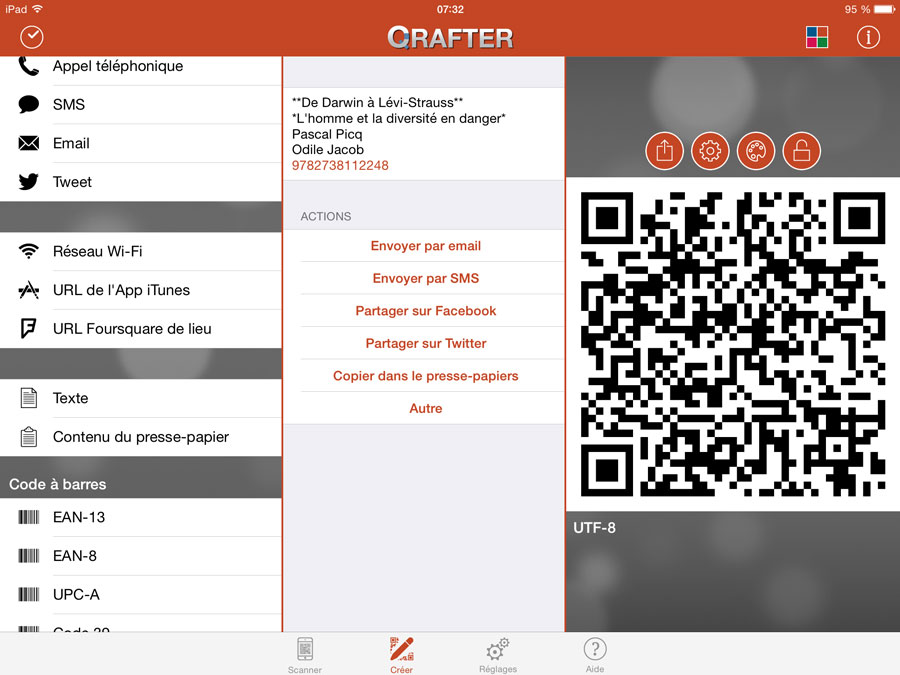The height and width of the screenshot is (675, 900).
Task: Select the Email envelope icon
Action: (x=29, y=143)
